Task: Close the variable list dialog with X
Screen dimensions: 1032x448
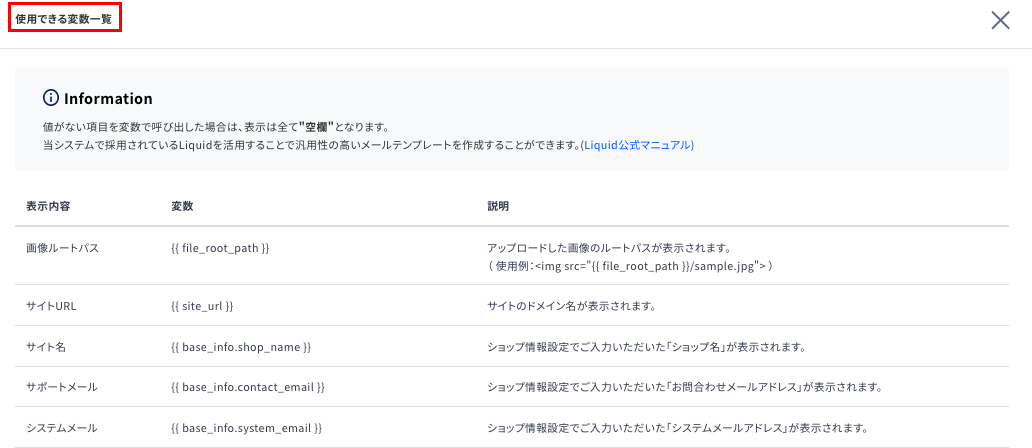Action: point(1000,20)
